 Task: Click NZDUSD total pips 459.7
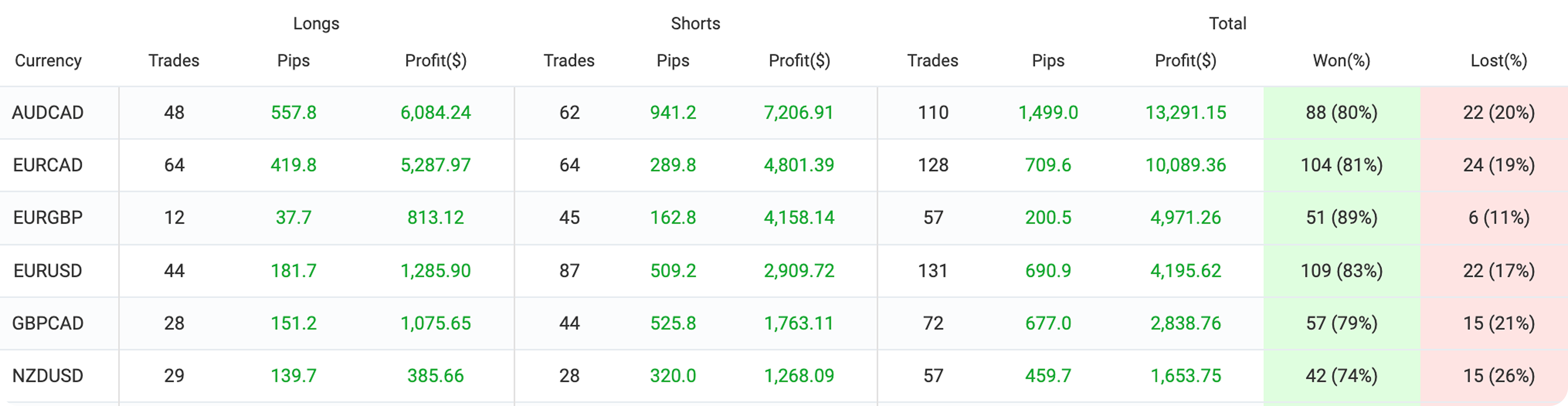1048,375
